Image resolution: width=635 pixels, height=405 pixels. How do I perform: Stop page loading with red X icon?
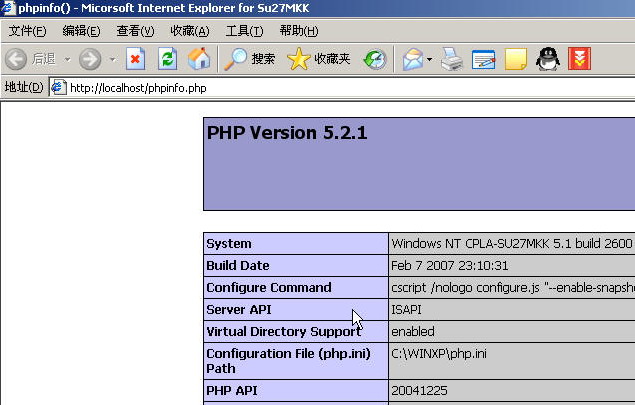pyautogui.click(x=136, y=59)
